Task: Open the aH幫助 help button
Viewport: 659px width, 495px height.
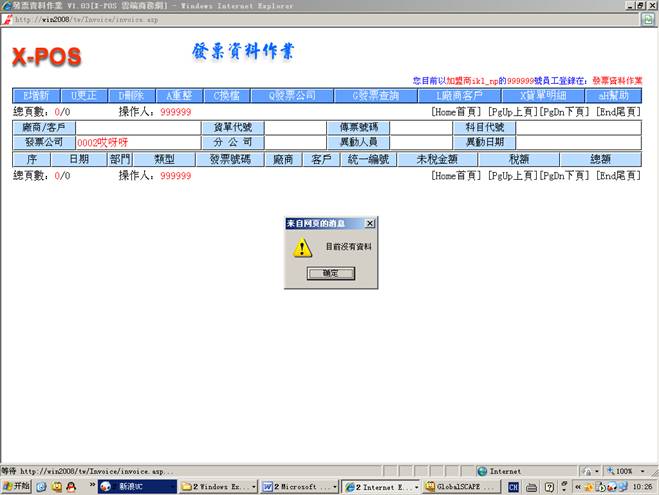Action: [613, 96]
